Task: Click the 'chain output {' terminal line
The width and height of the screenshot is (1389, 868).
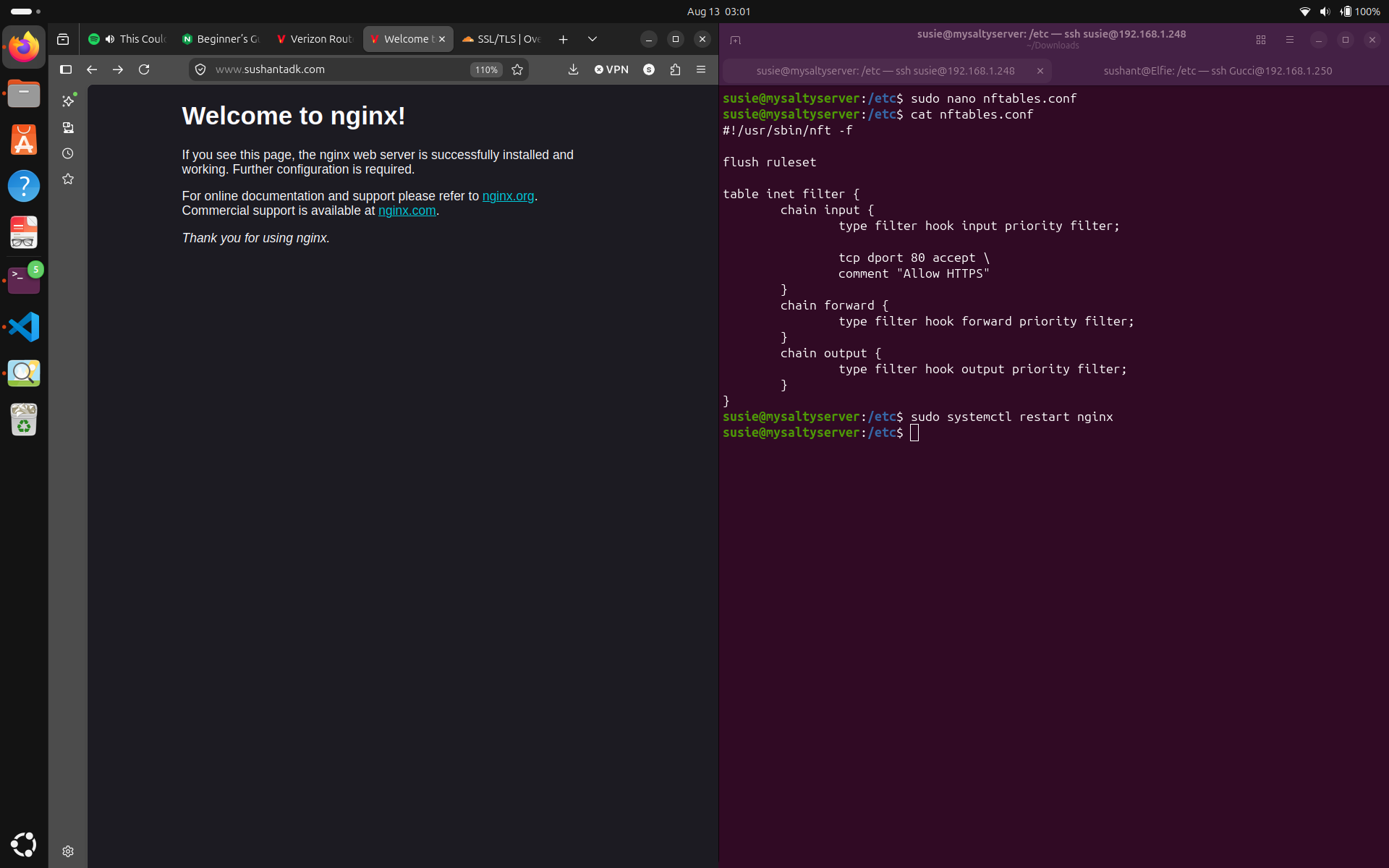Action: pyautogui.click(x=831, y=353)
